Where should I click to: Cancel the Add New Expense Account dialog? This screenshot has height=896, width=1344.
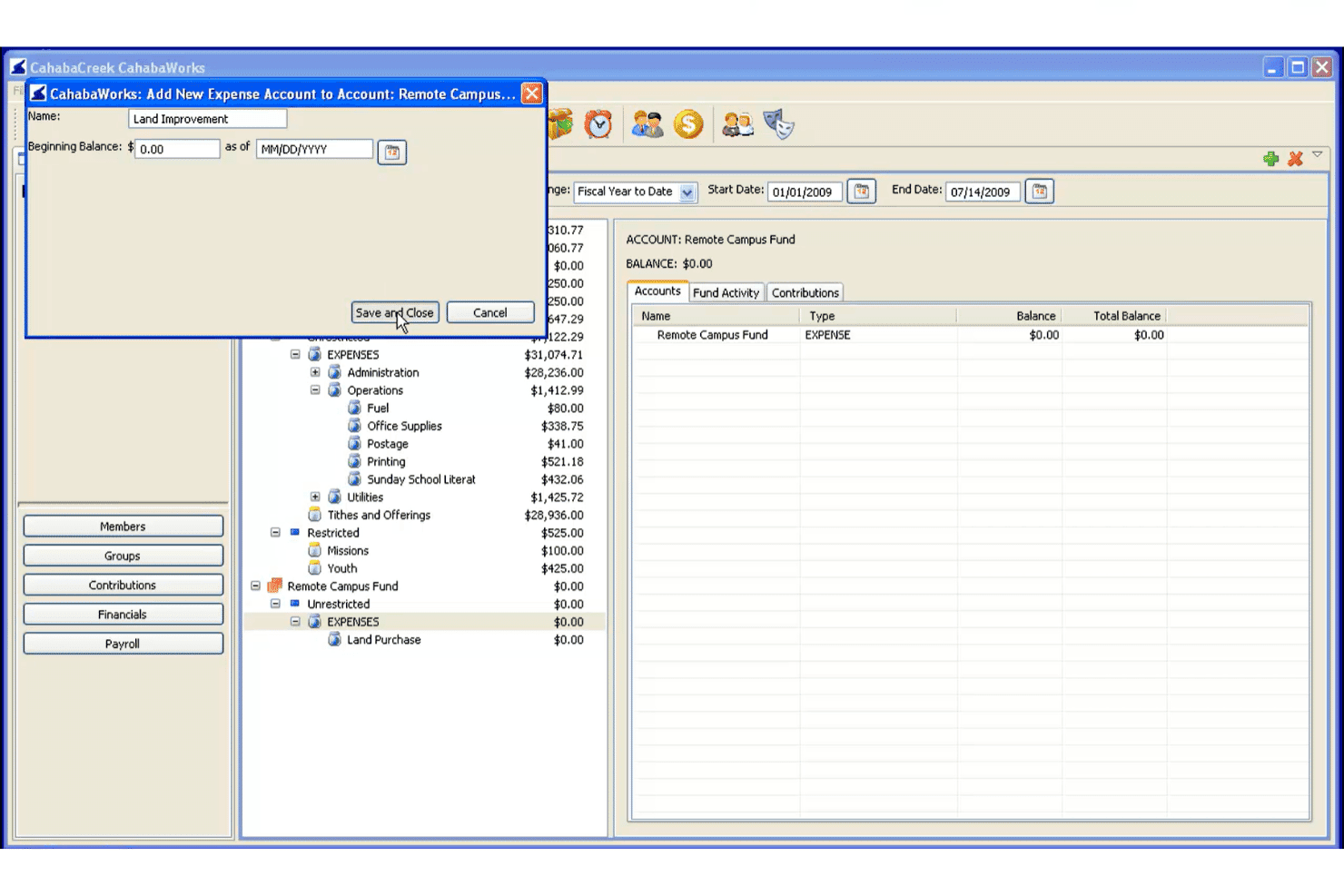tap(490, 313)
